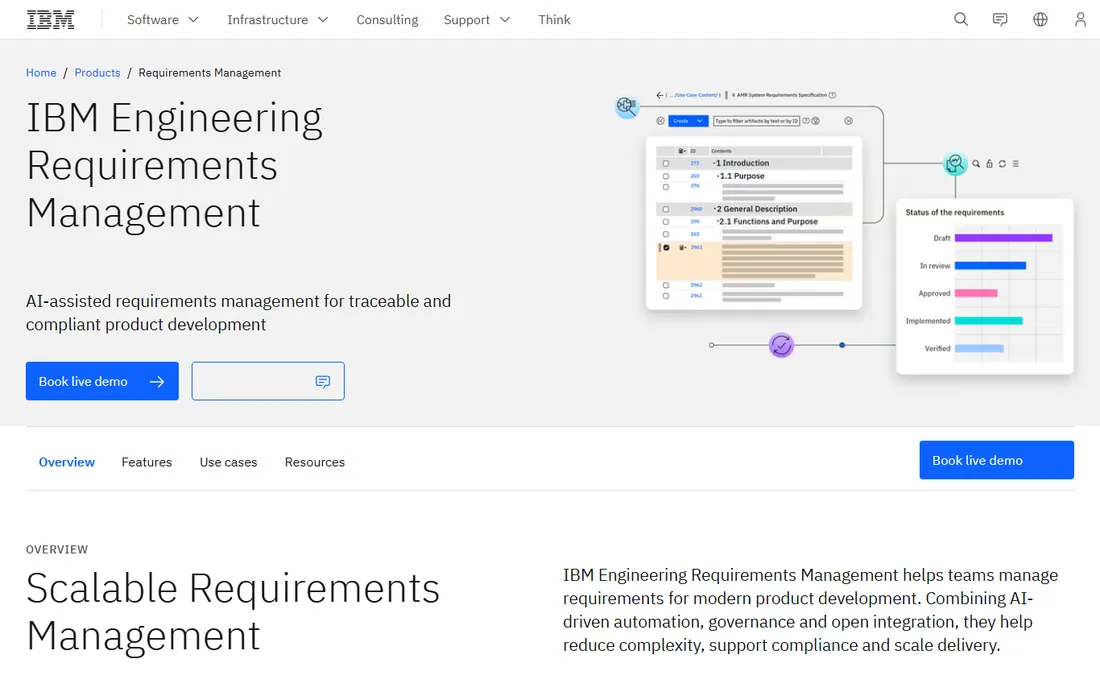This screenshot has height=688, width=1100.
Task: Select the Overview tab
Action: (67, 462)
